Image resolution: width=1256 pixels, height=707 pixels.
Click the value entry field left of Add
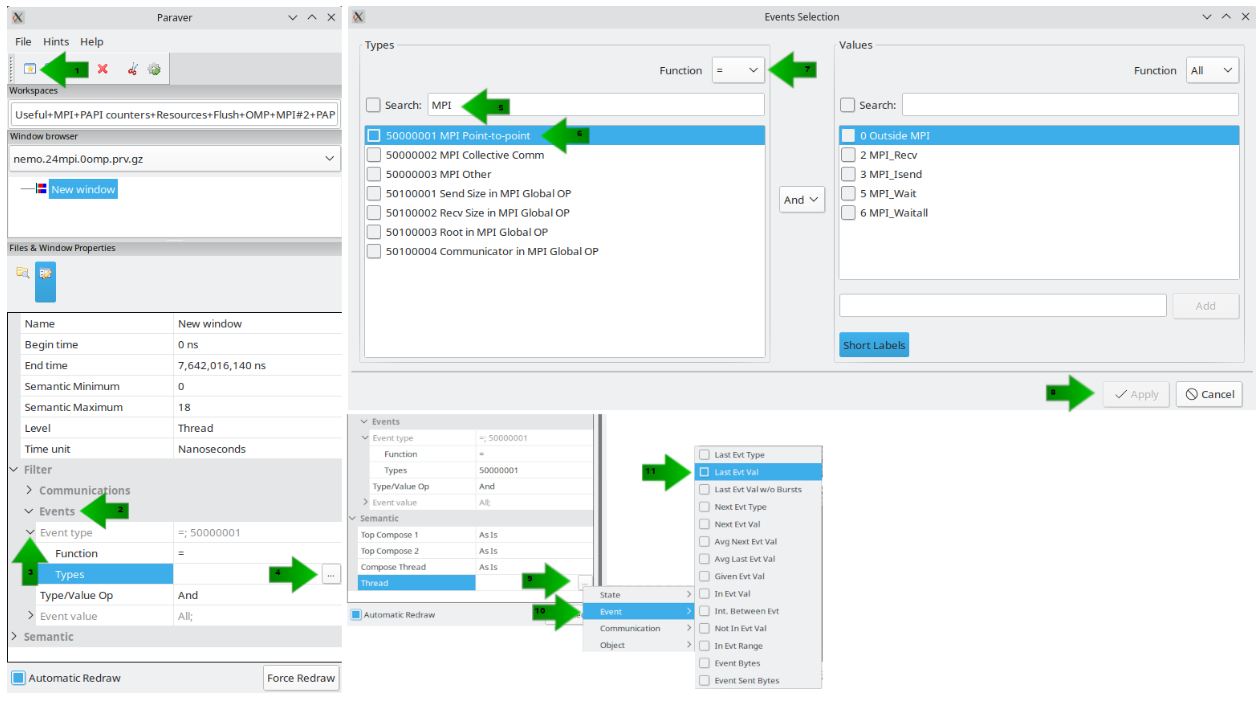[x=1003, y=306]
